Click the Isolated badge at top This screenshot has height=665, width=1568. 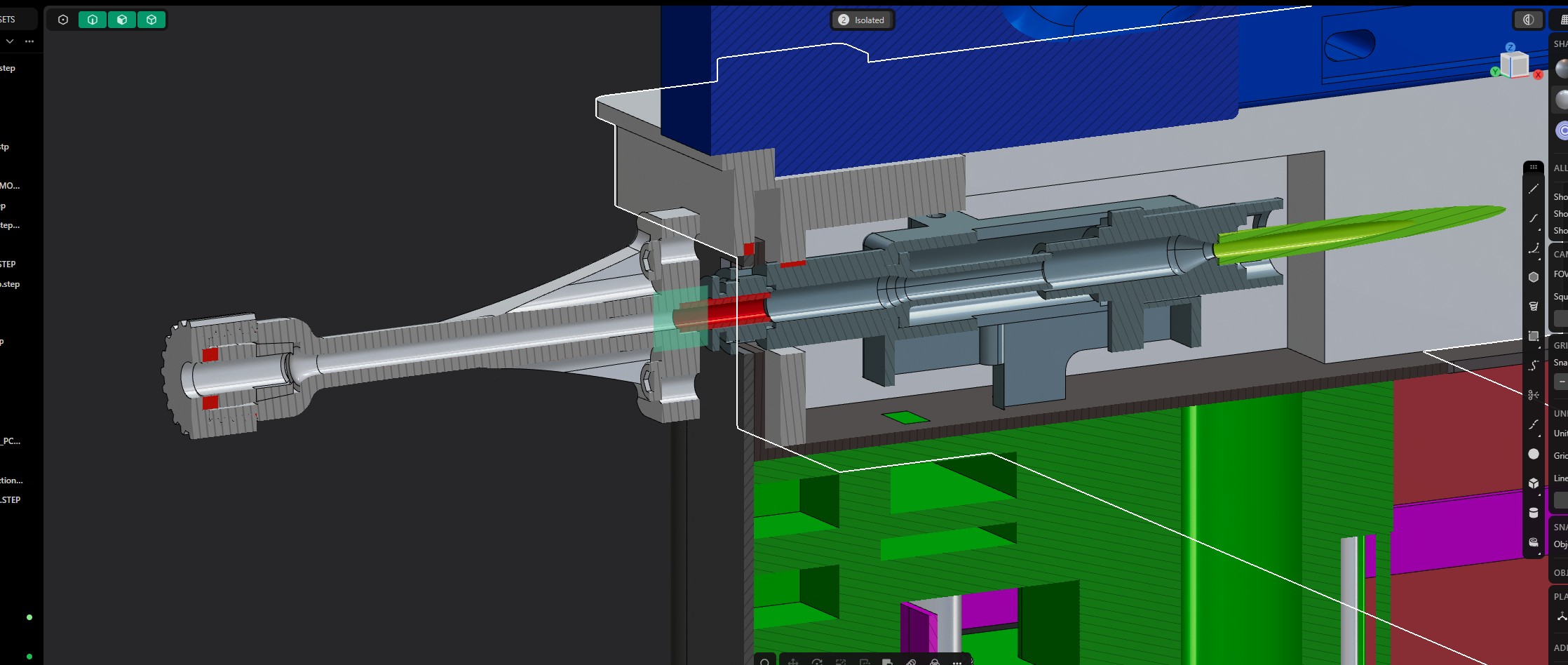point(863,20)
